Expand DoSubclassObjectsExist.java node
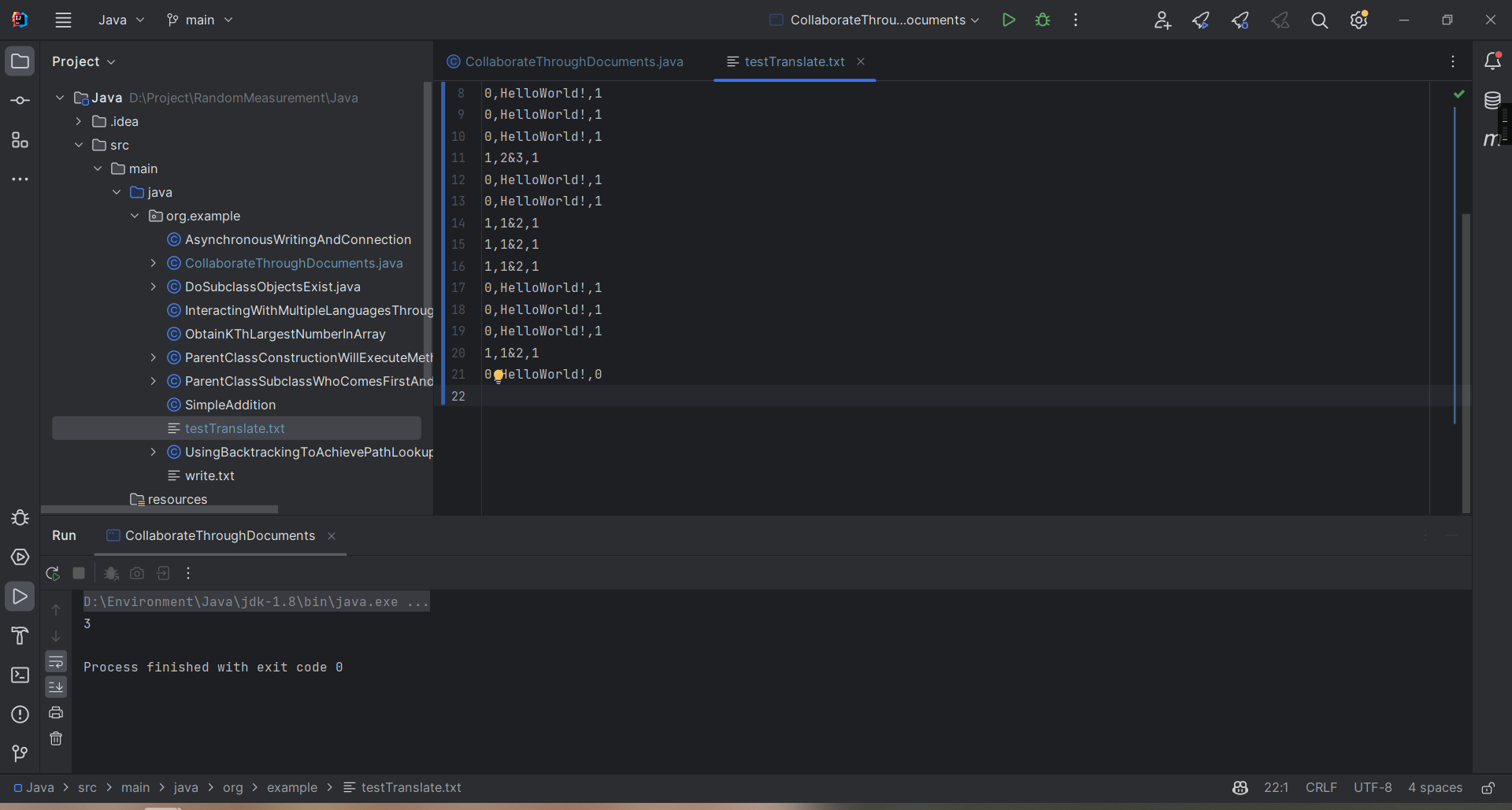The width and height of the screenshot is (1512, 810). coord(154,287)
